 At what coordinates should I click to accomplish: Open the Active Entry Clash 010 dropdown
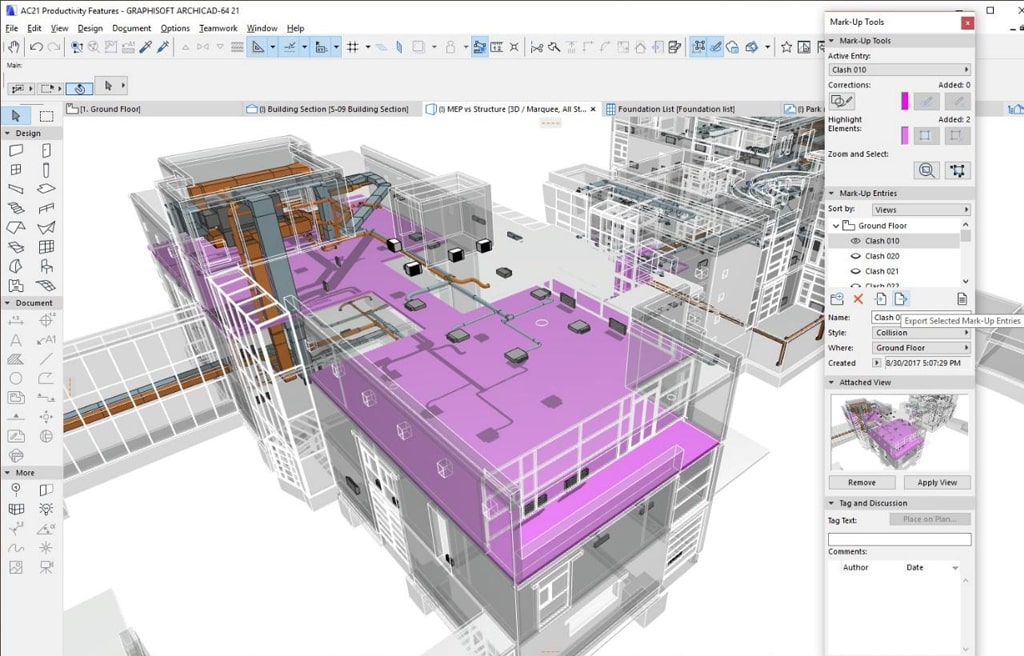899,70
